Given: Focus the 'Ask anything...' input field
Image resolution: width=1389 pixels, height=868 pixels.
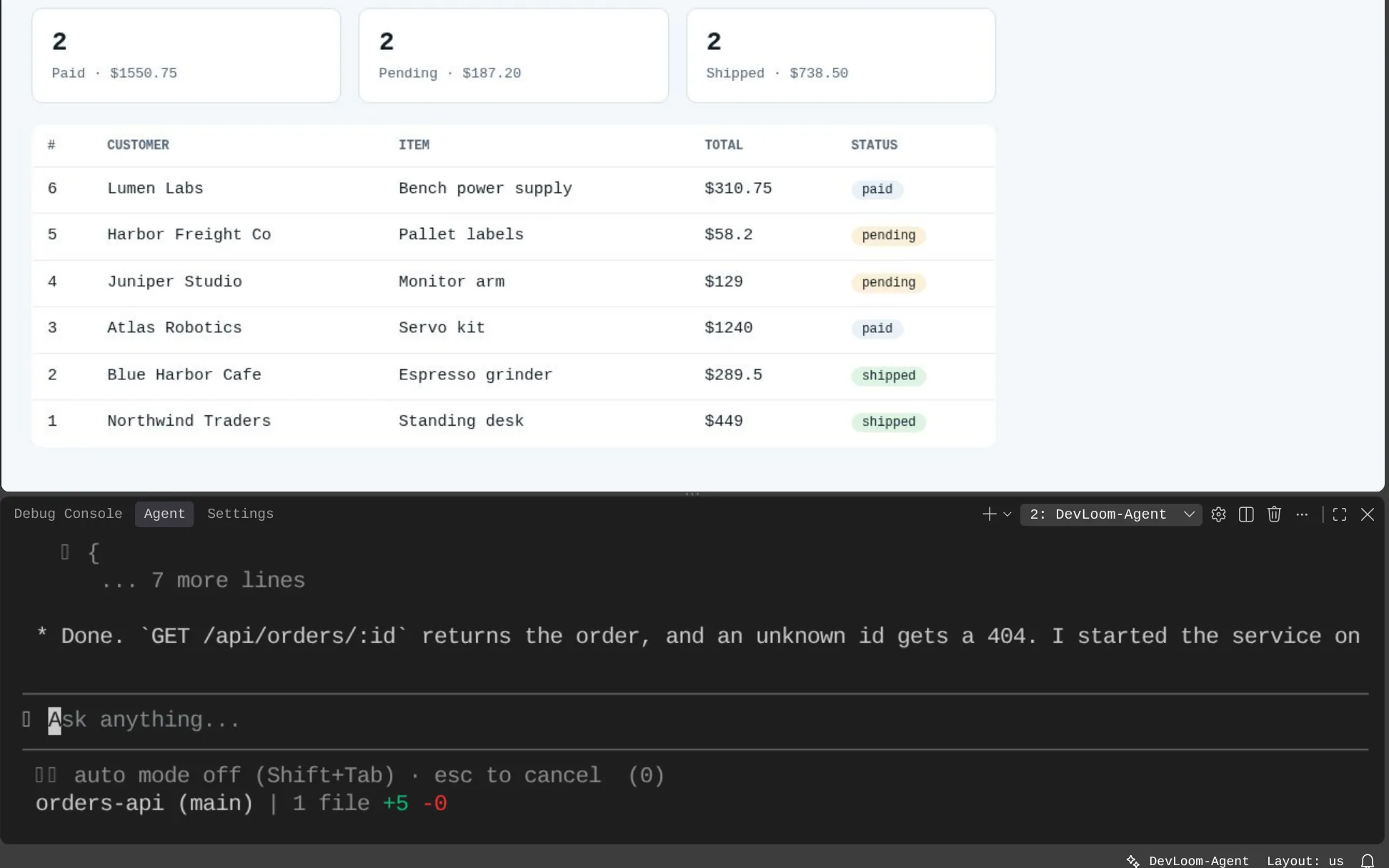Looking at the screenshot, I should click(694, 720).
